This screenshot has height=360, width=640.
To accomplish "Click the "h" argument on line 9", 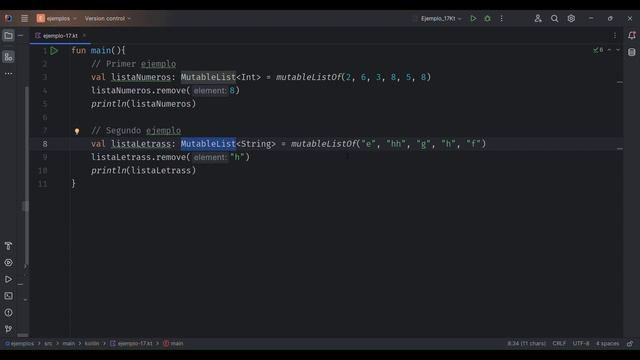I will (237, 157).
